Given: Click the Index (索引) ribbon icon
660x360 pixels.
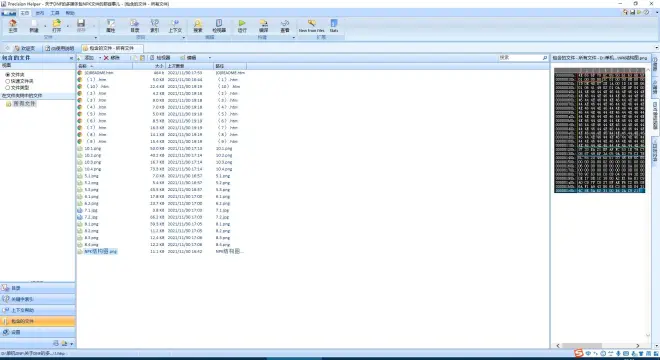Looking at the screenshot, I should tap(154, 24).
